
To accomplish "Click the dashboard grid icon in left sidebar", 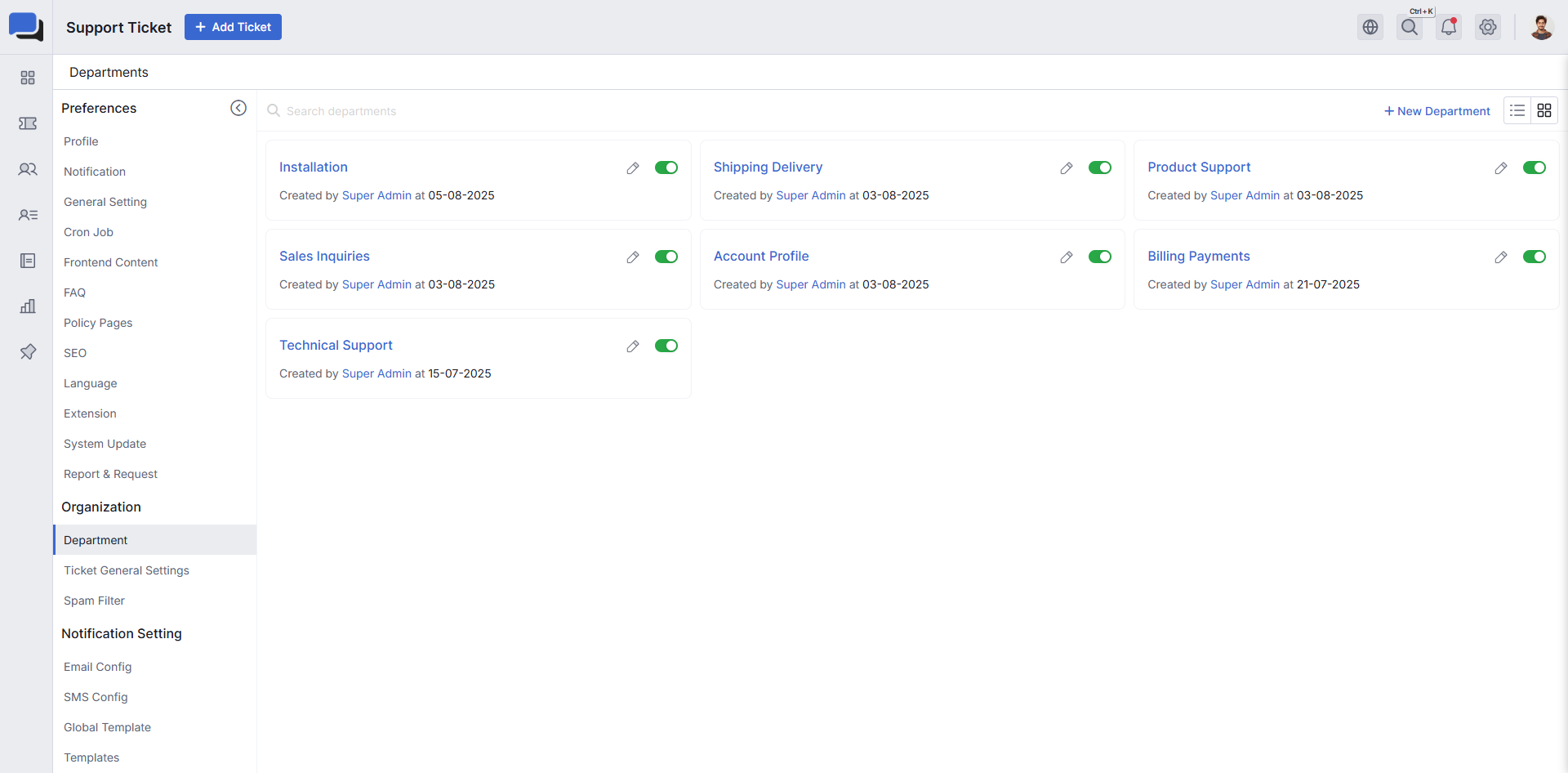I will 28,78.
